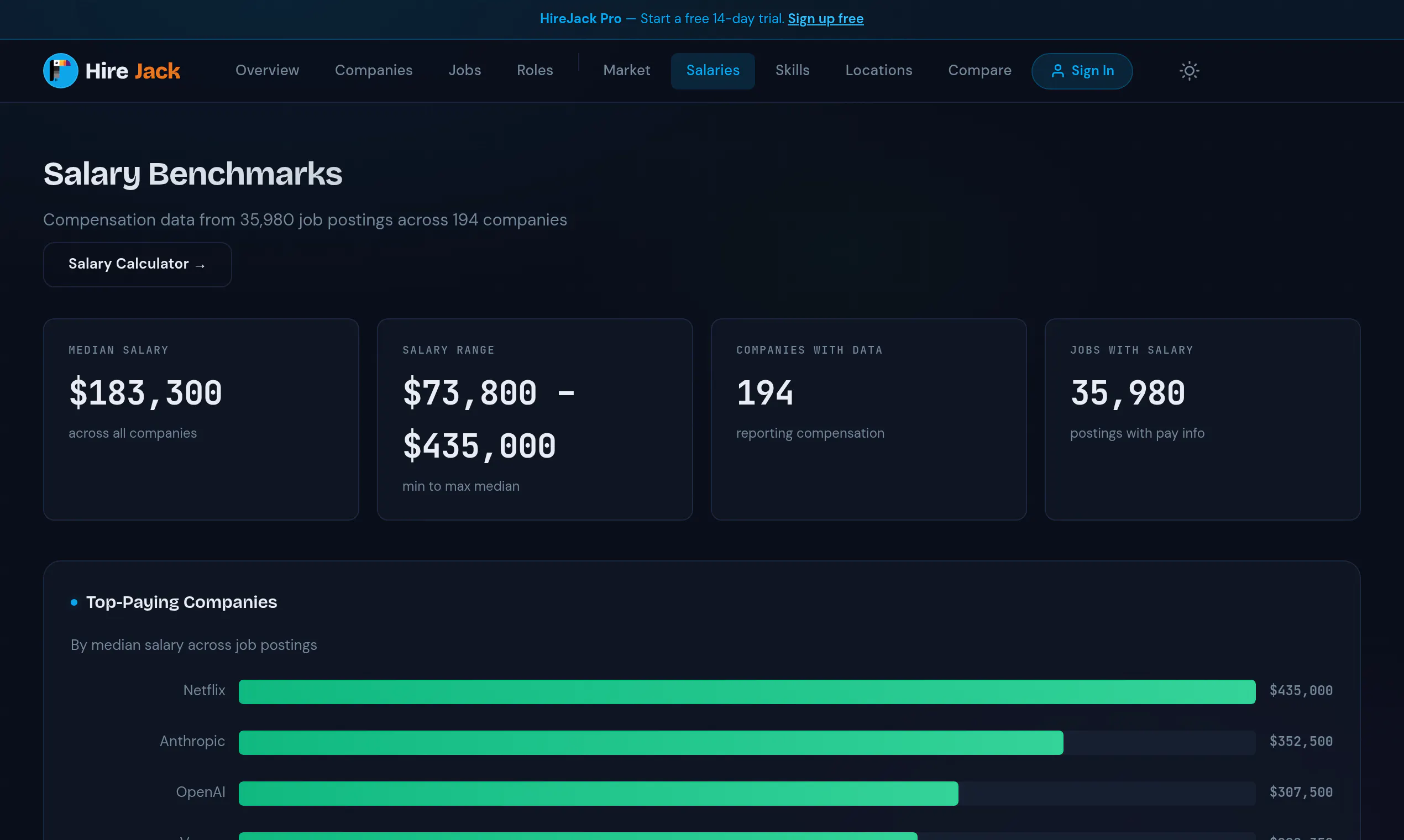The image size is (1404, 840).
Task: Click the Companies With Data card
Action: (x=868, y=419)
